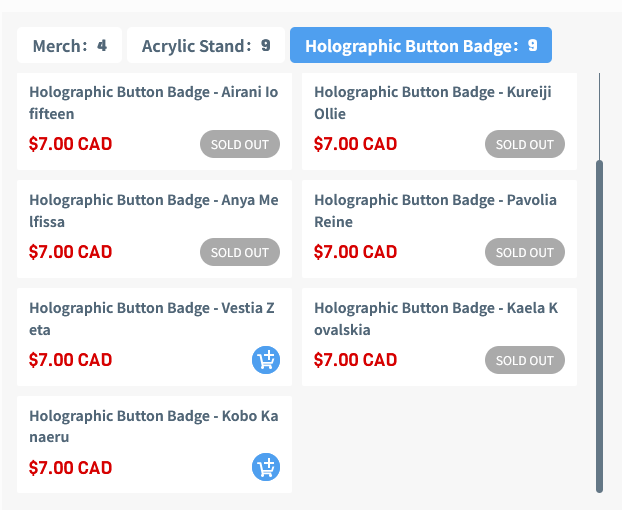This screenshot has width=622, height=510.
Task: Switch to the Merch tab
Action: point(69,45)
